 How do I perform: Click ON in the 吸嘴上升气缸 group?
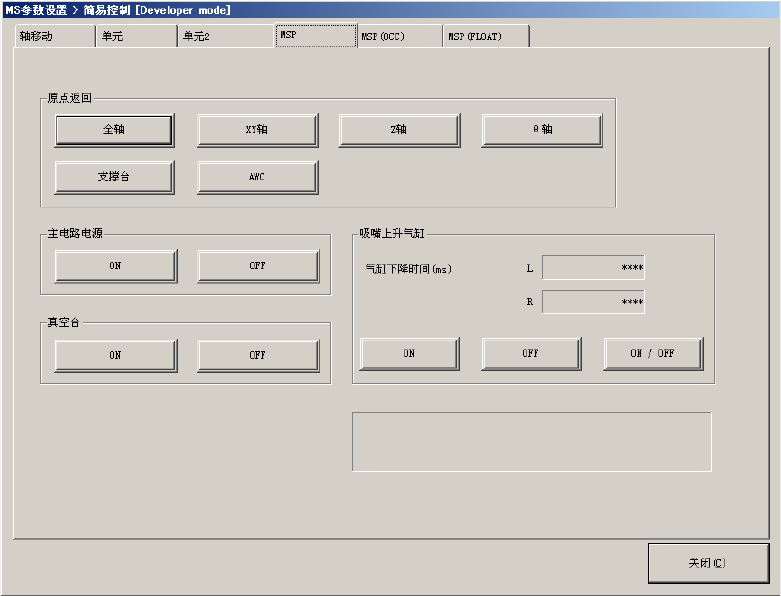click(409, 354)
